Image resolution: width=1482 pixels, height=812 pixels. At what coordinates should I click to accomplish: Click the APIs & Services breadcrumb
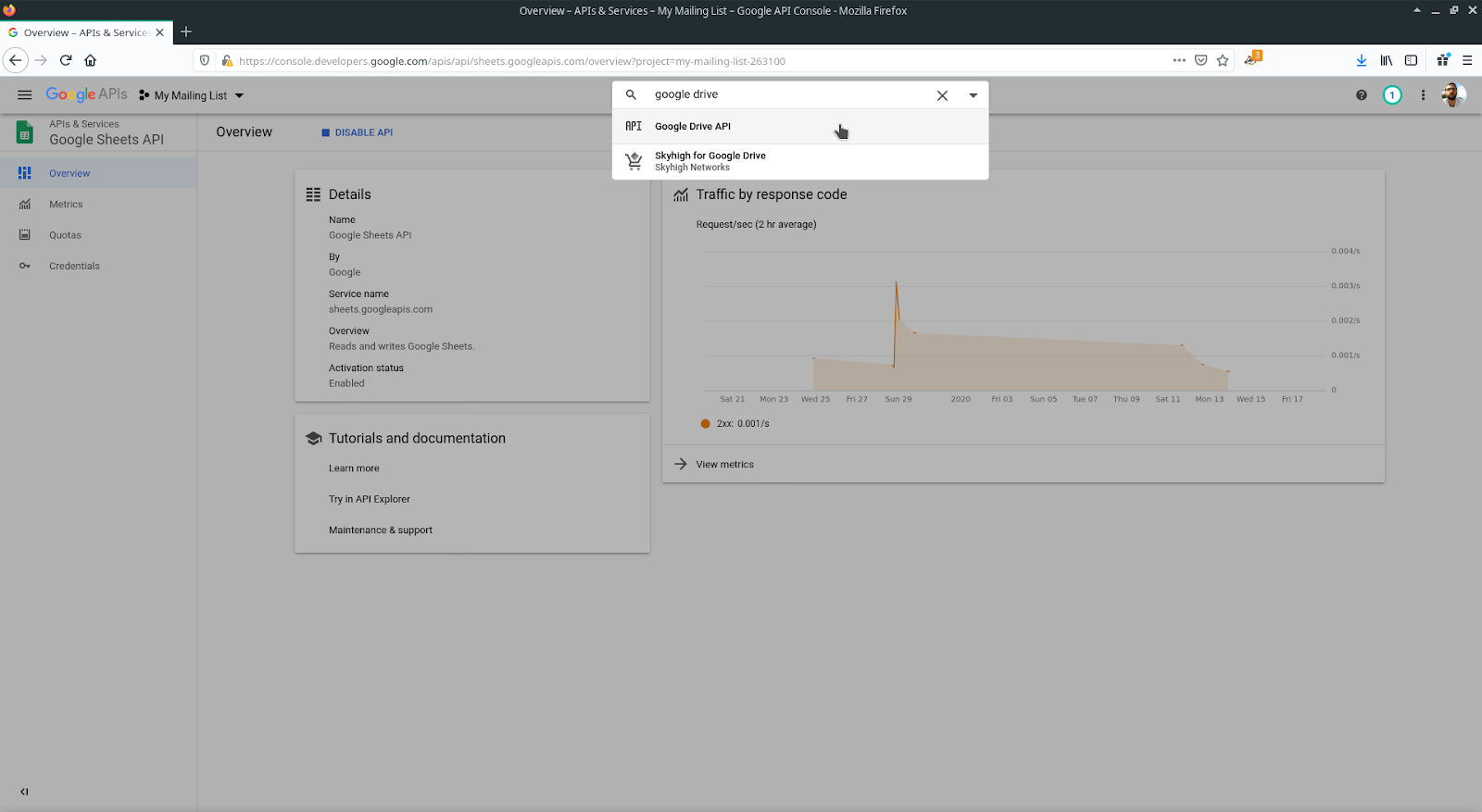pyautogui.click(x=84, y=124)
